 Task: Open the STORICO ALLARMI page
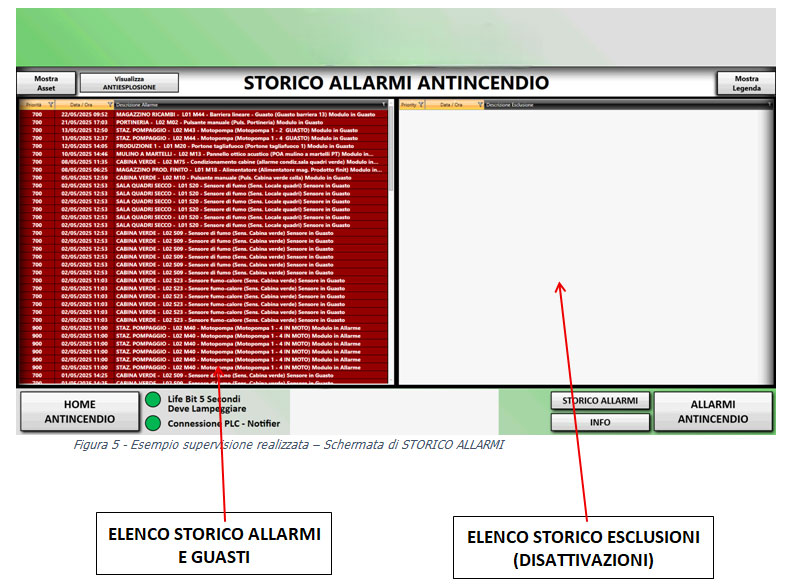(x=600, y=401)
